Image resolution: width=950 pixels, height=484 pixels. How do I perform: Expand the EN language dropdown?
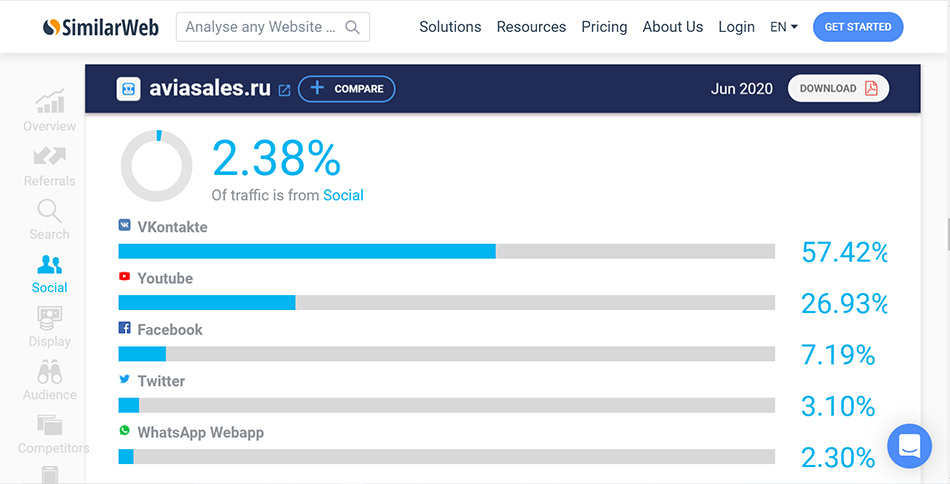[783, 27]
